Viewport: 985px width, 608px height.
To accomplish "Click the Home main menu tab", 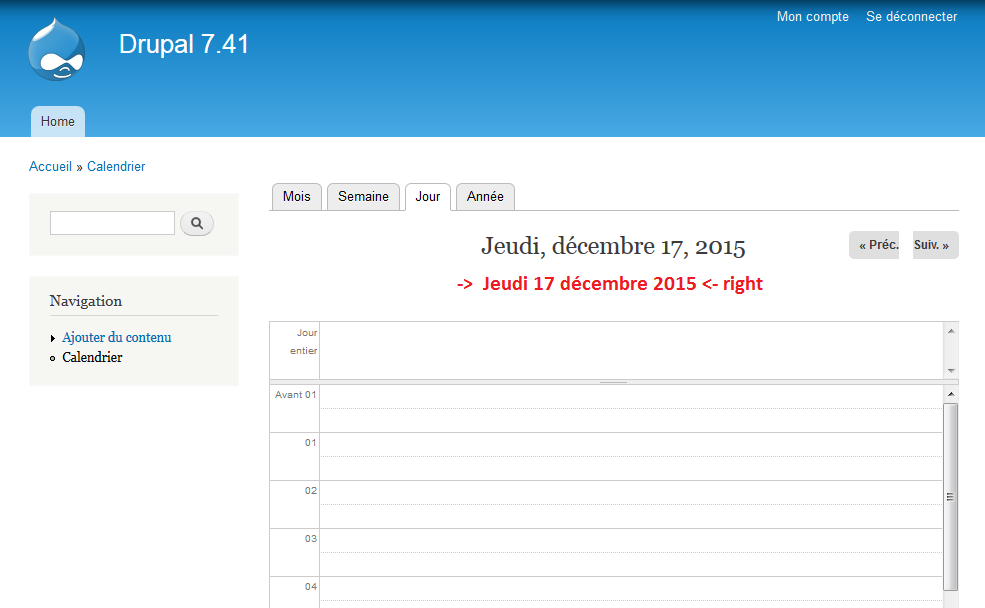I will pos(58,121).
